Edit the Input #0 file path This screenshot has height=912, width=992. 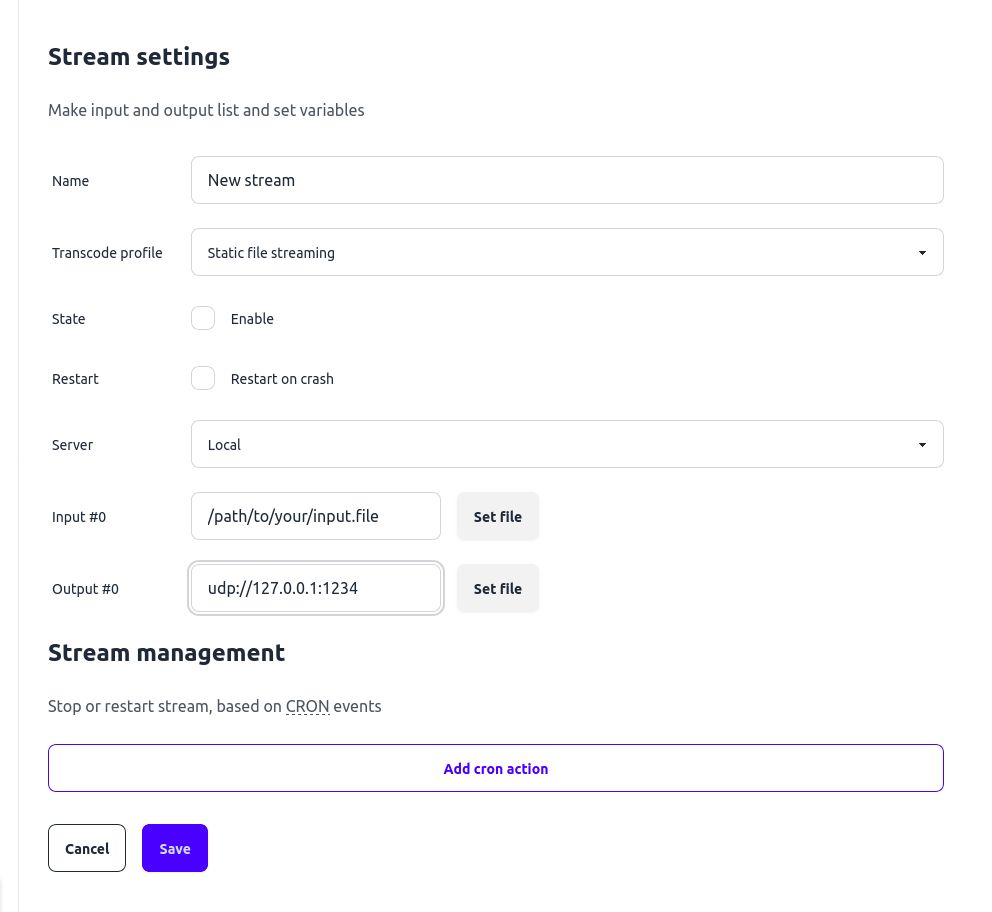pyautogui.click(x=315, y=516)
